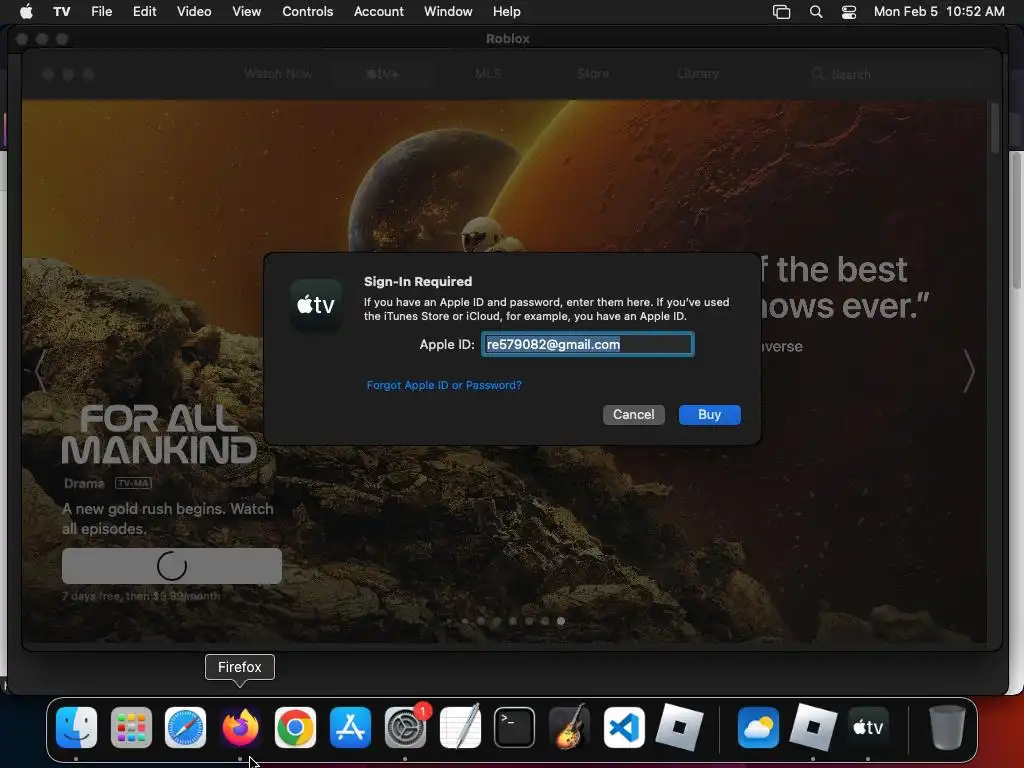Switch to the Apple TV+ tab
The height and width of the screenshot is (768, 1024).
383,74
